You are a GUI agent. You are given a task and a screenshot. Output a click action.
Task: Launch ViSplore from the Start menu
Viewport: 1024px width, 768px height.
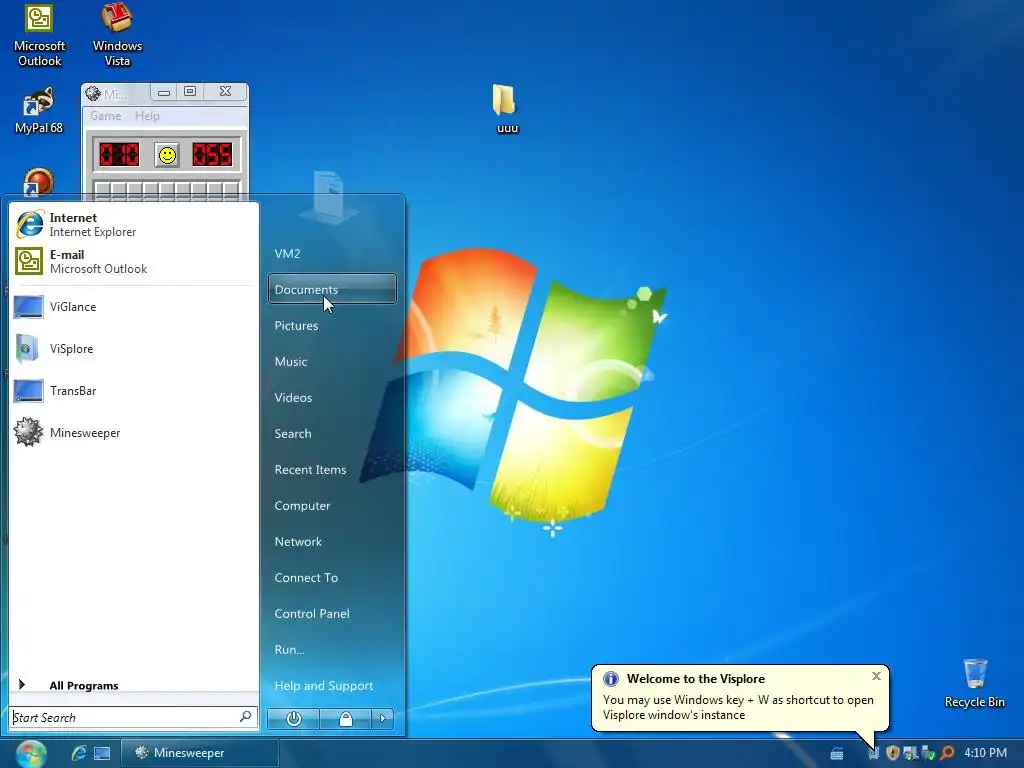(134, 349)
